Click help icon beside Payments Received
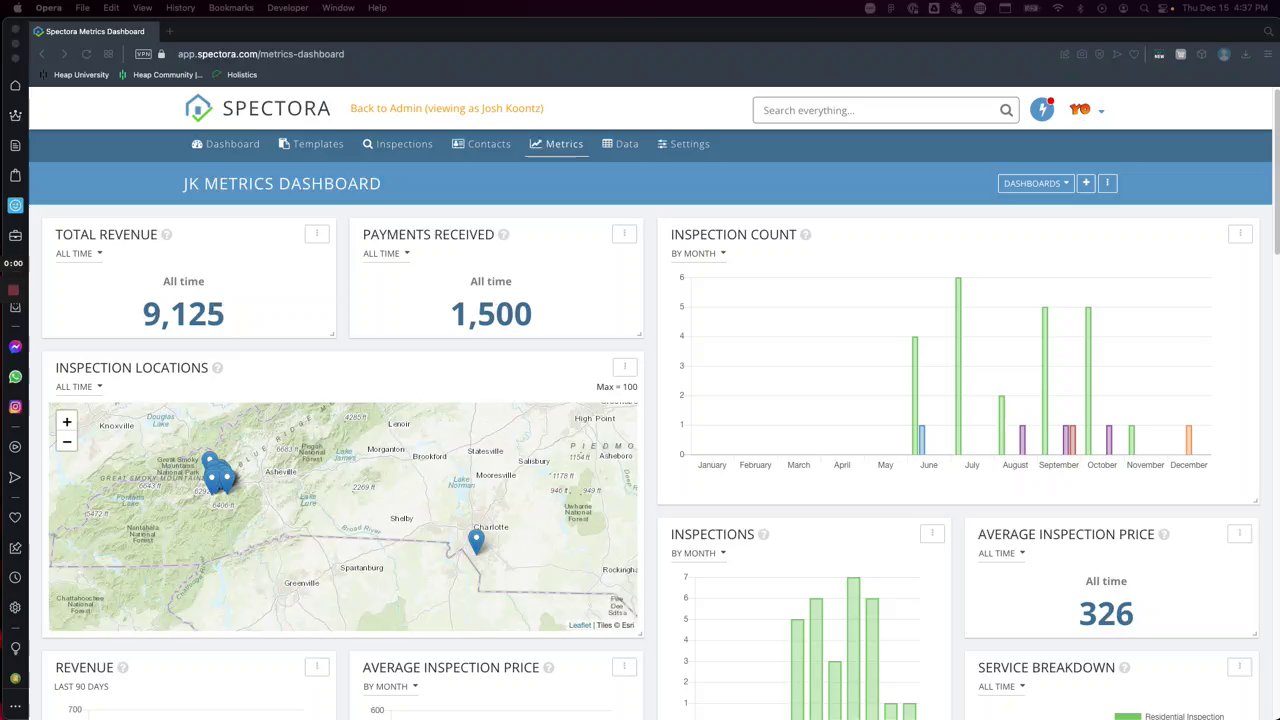 pos(504,235)
